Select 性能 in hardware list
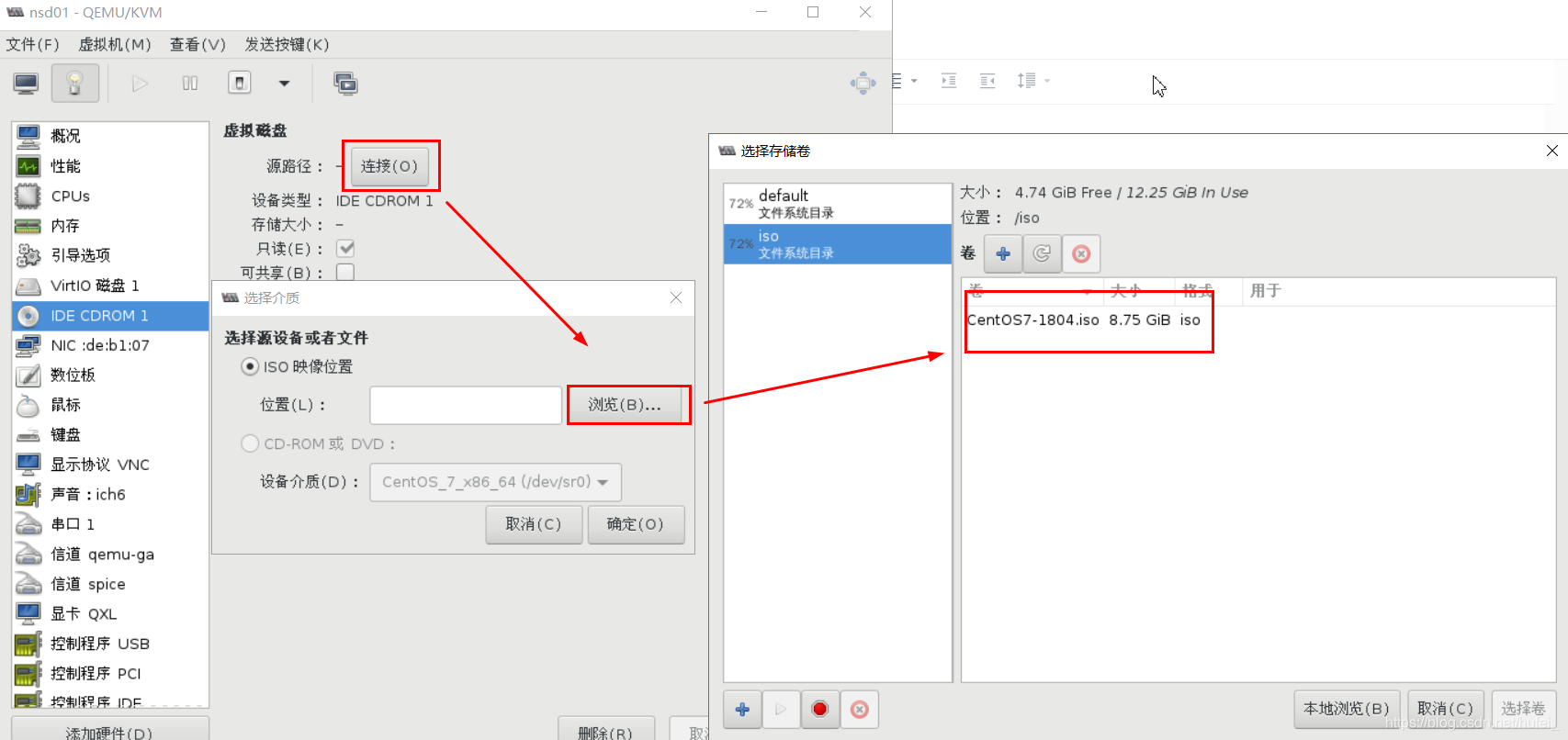1568x740 pixels. tap(110, 166)
